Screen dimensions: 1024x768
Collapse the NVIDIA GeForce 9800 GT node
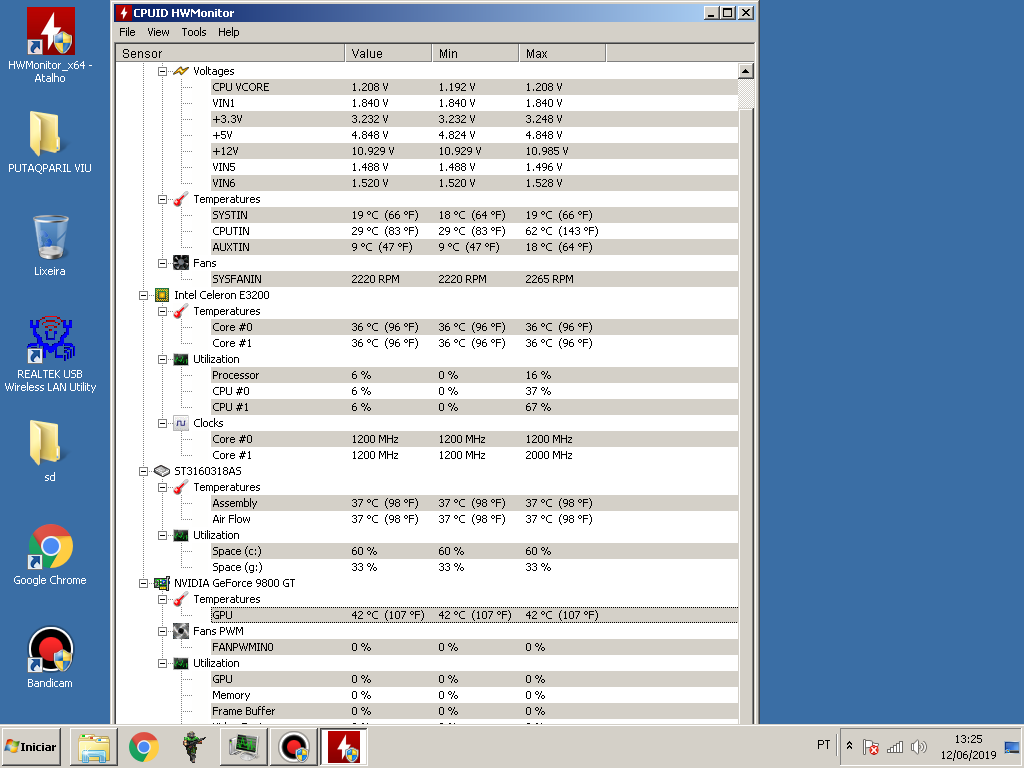143,583
